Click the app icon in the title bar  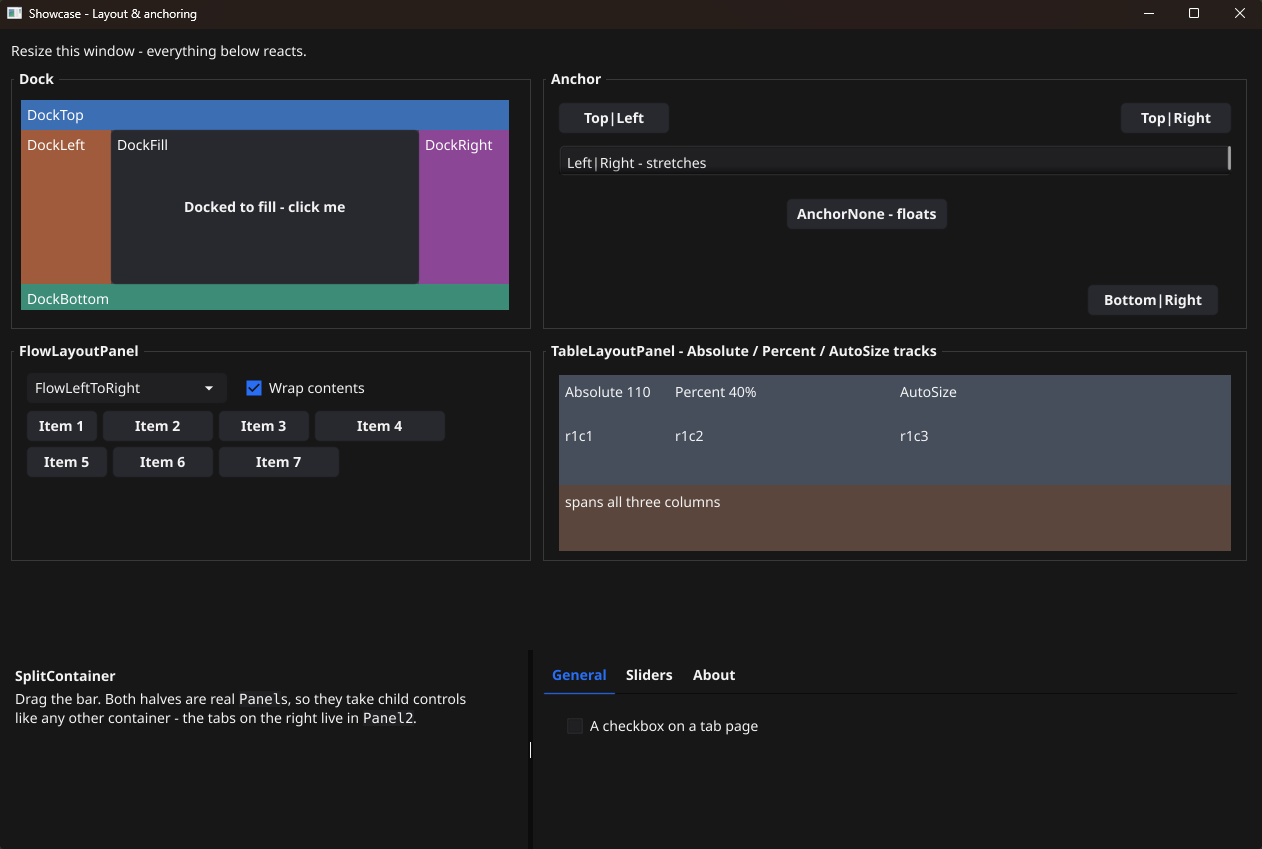pos(15,14)
